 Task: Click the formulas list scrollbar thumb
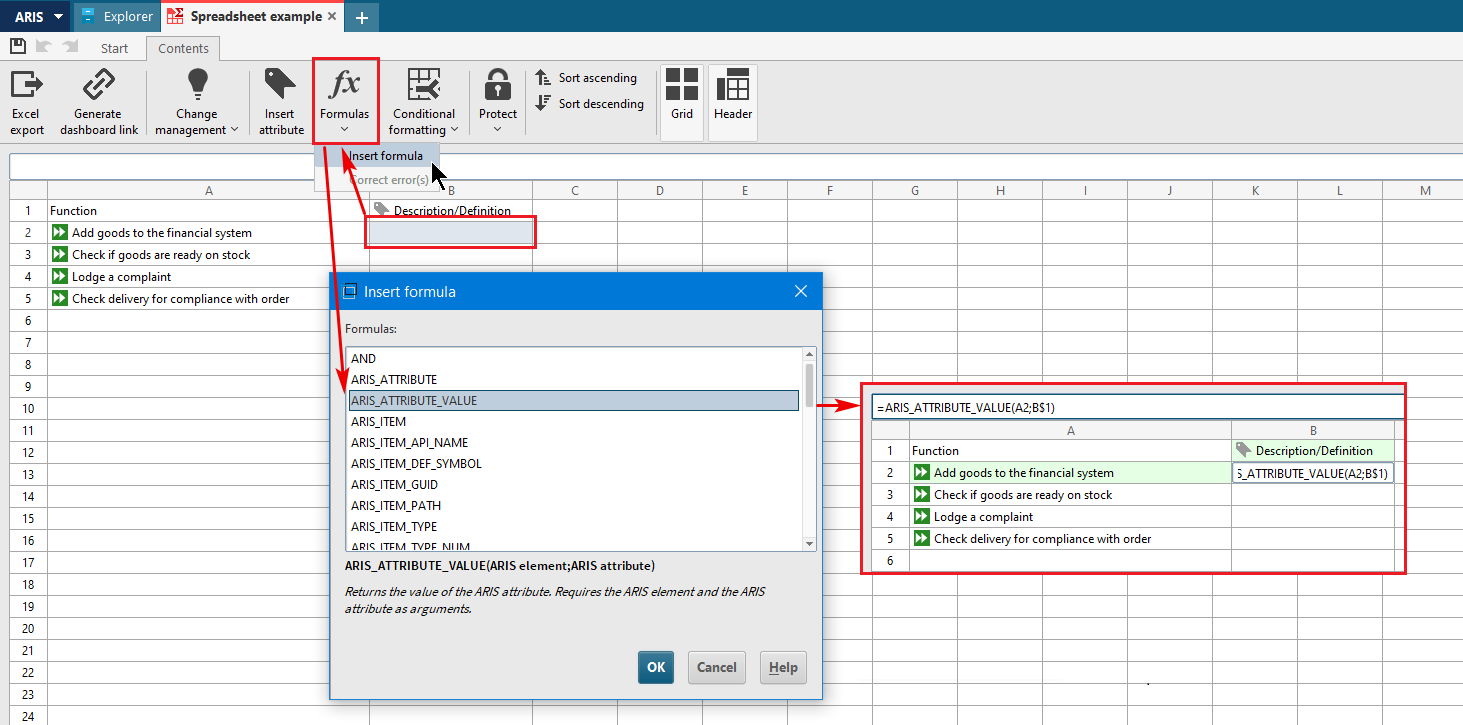click(809, 384)
